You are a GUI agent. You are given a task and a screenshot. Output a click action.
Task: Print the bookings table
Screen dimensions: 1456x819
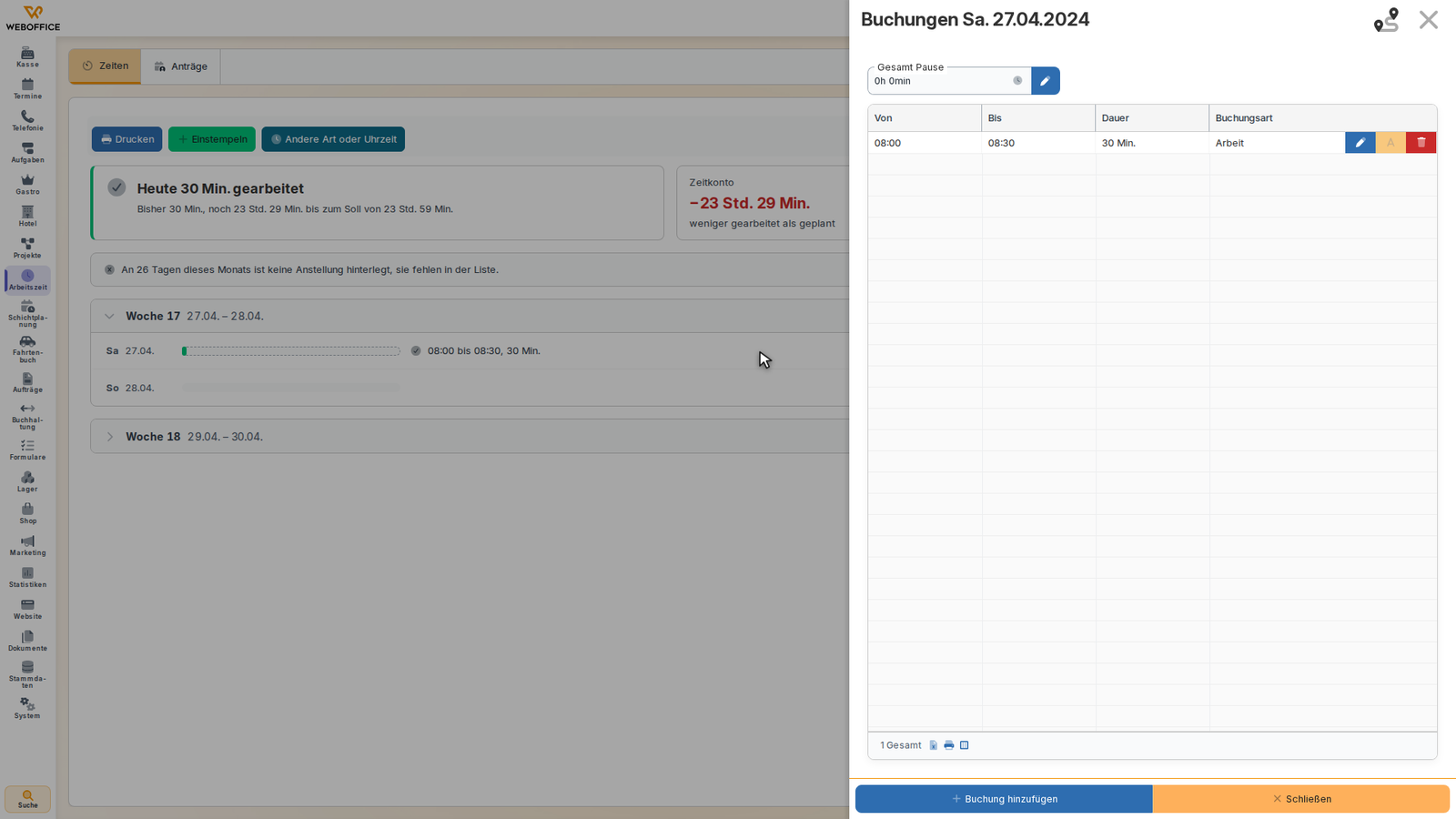point(949,745)
